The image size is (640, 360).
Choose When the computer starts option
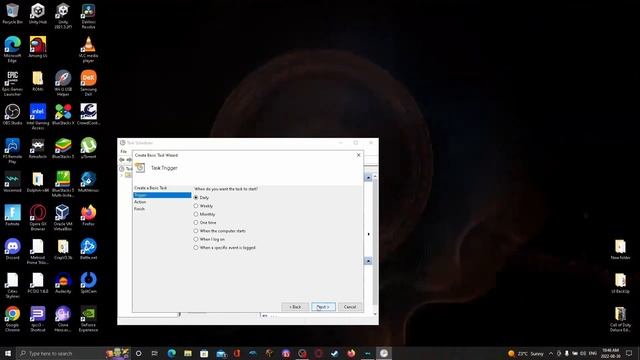point(196,231)
